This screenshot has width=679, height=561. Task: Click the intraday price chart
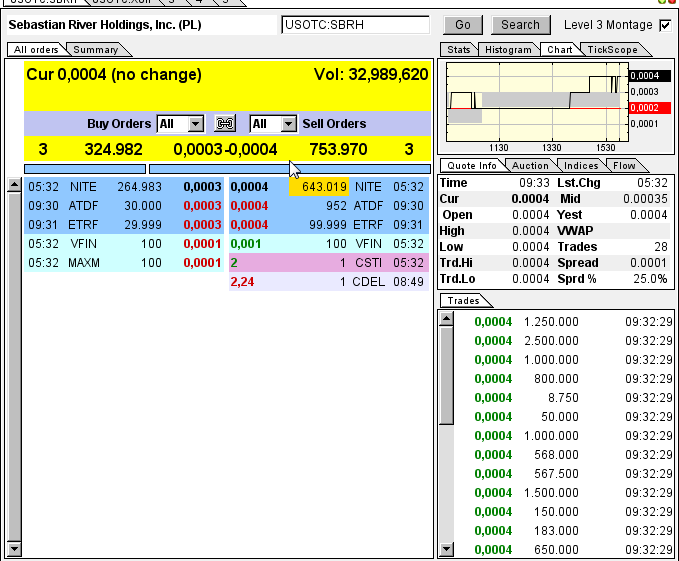[x=537, y=102]
